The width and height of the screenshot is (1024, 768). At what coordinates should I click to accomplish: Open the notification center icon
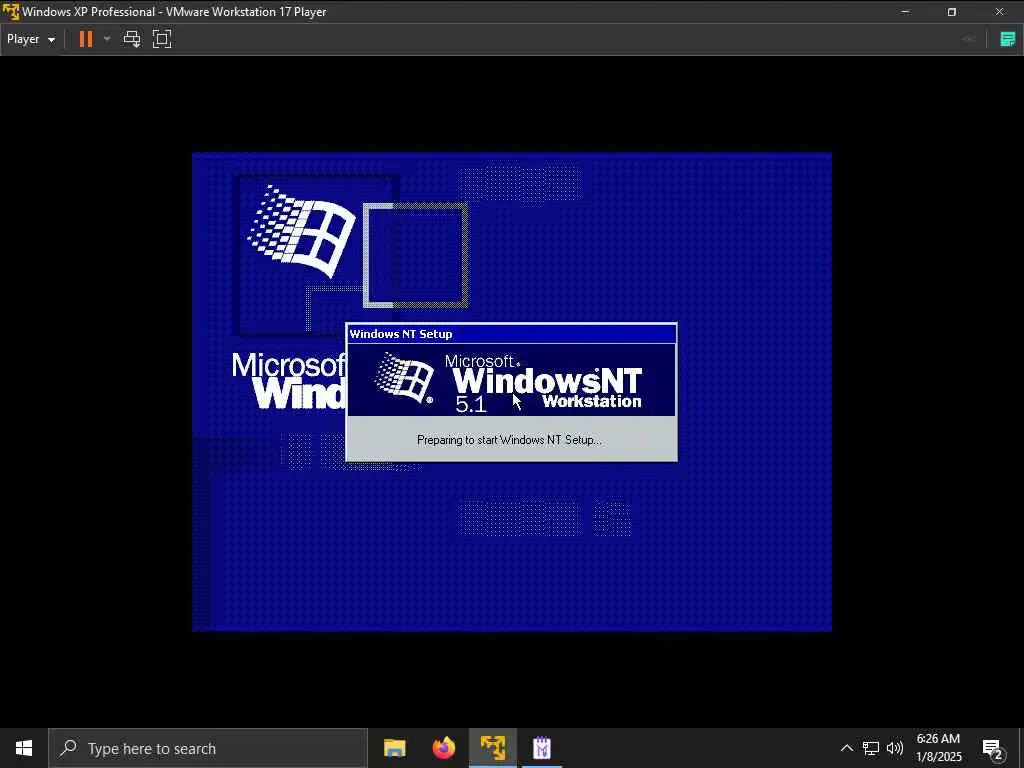pyautogui.click(x=993, y=748)
